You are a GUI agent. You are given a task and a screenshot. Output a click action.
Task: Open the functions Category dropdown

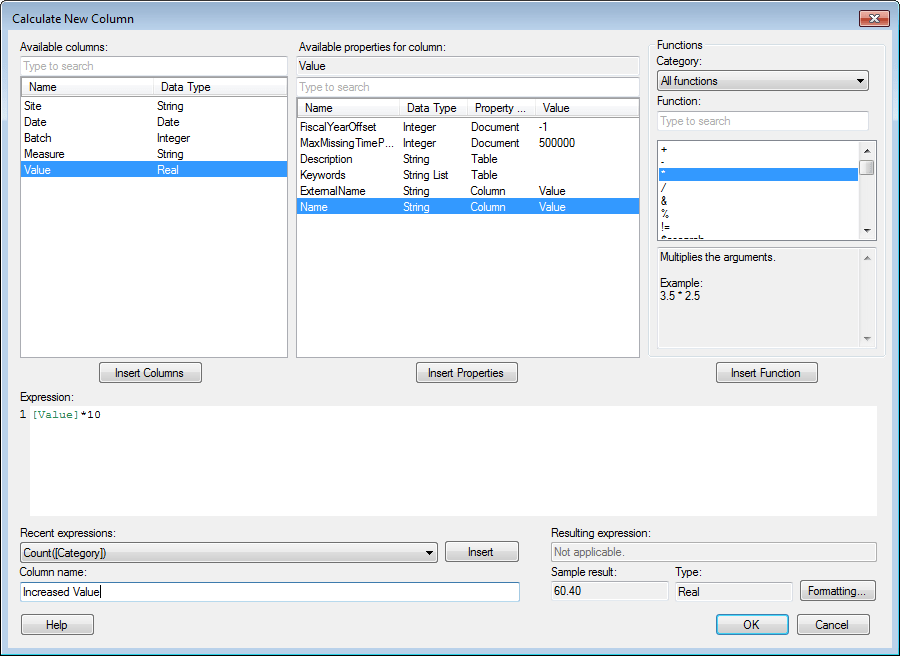[762, 81]
